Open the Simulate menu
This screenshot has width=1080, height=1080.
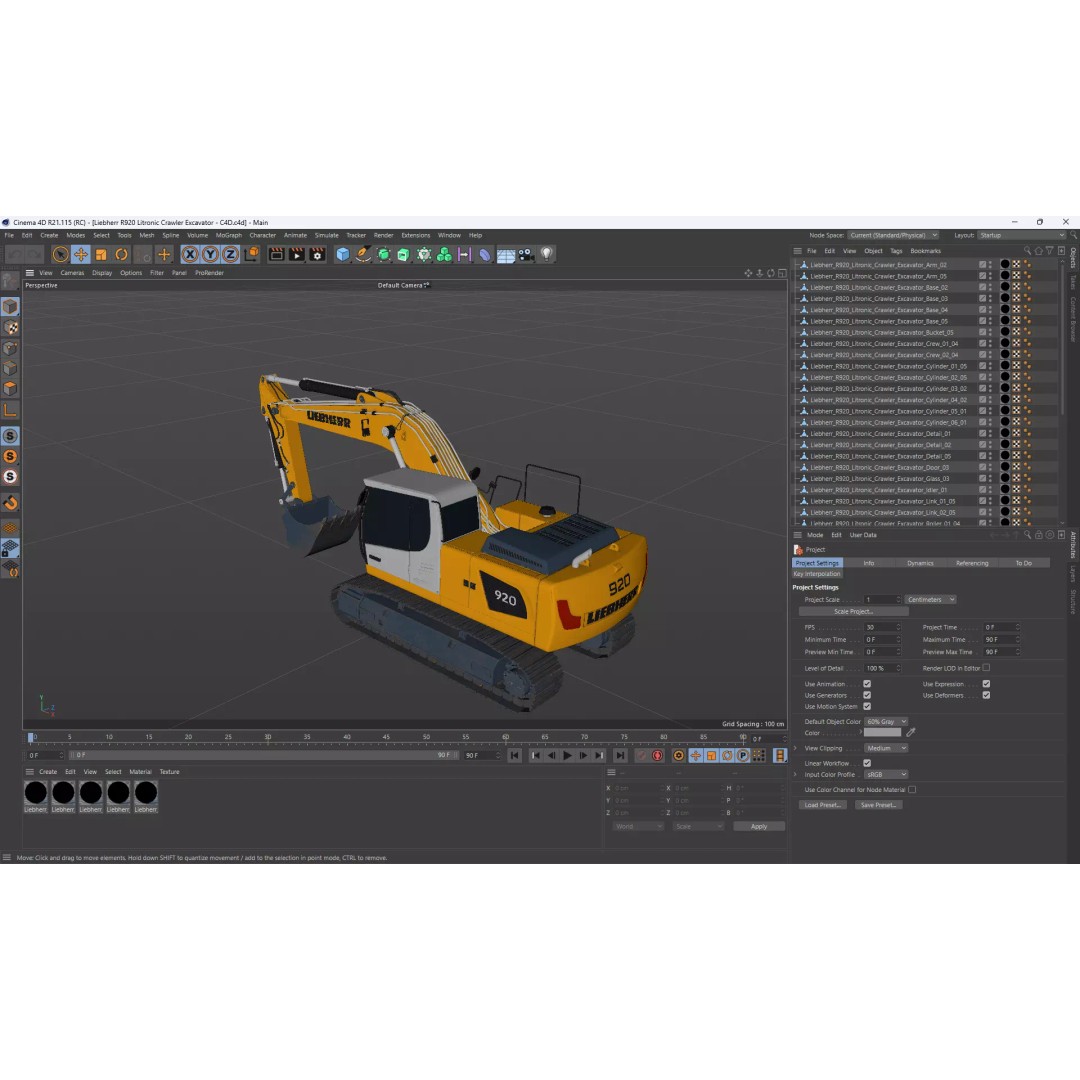click(326, 235)
